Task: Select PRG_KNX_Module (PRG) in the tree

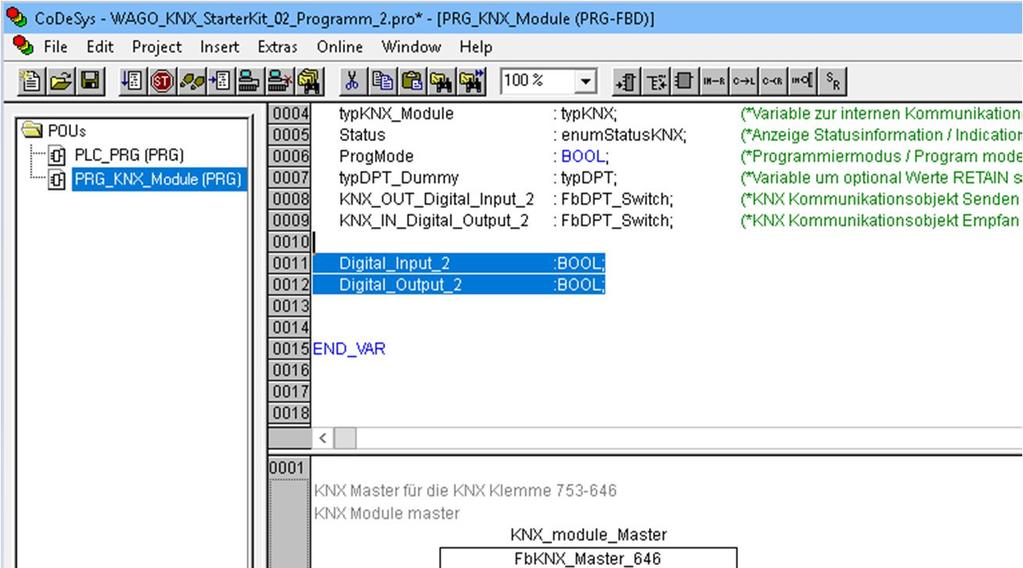Action: [x=159, y=179]
